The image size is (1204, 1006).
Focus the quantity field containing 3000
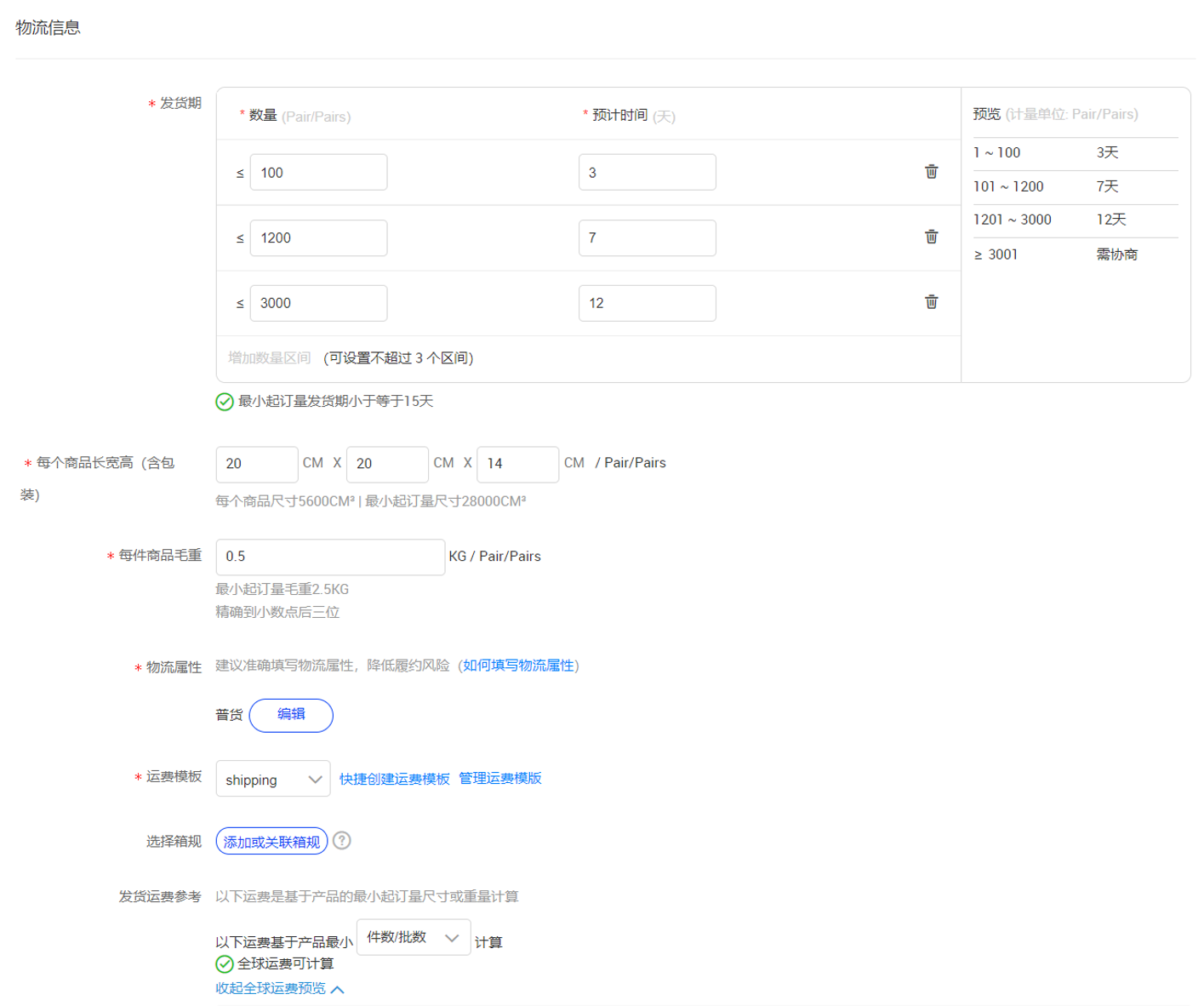point(318,303)
